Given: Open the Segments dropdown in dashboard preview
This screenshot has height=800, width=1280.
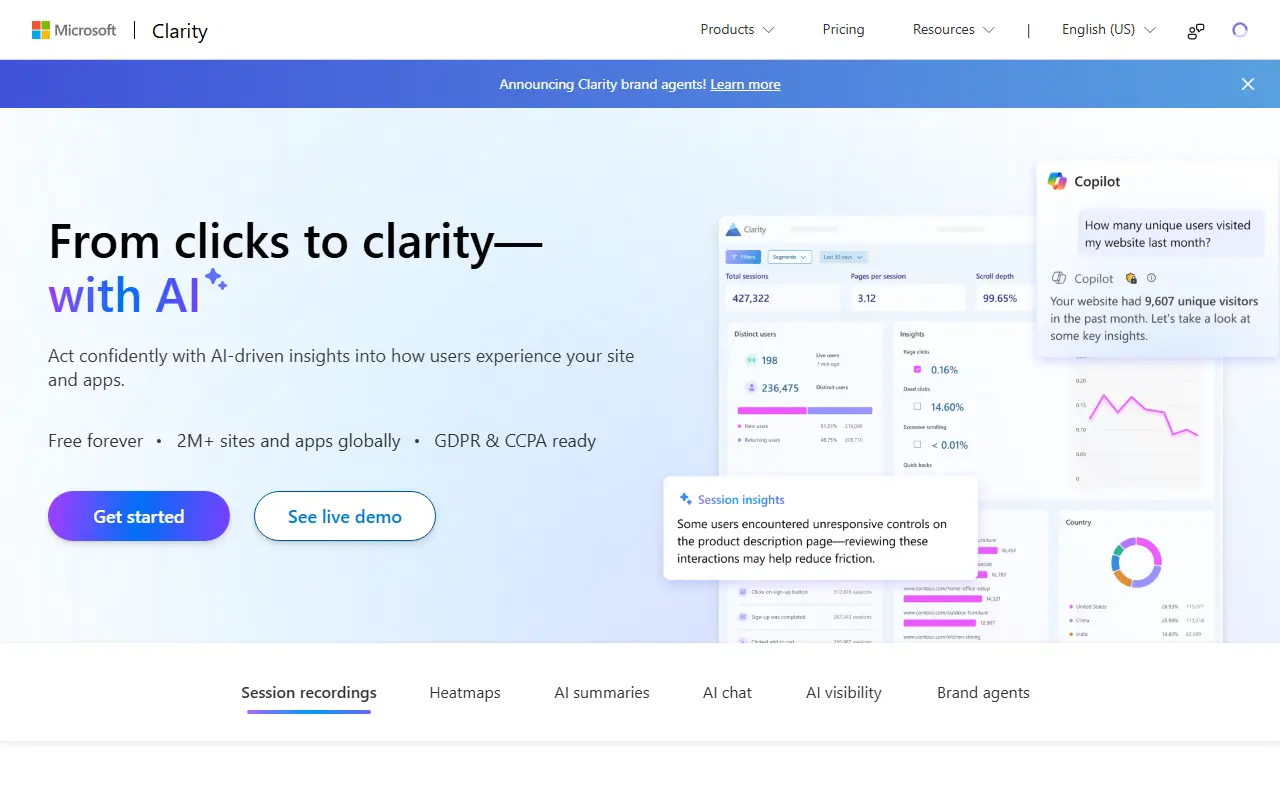Looking at the screenshot, I should pos(790,257).
